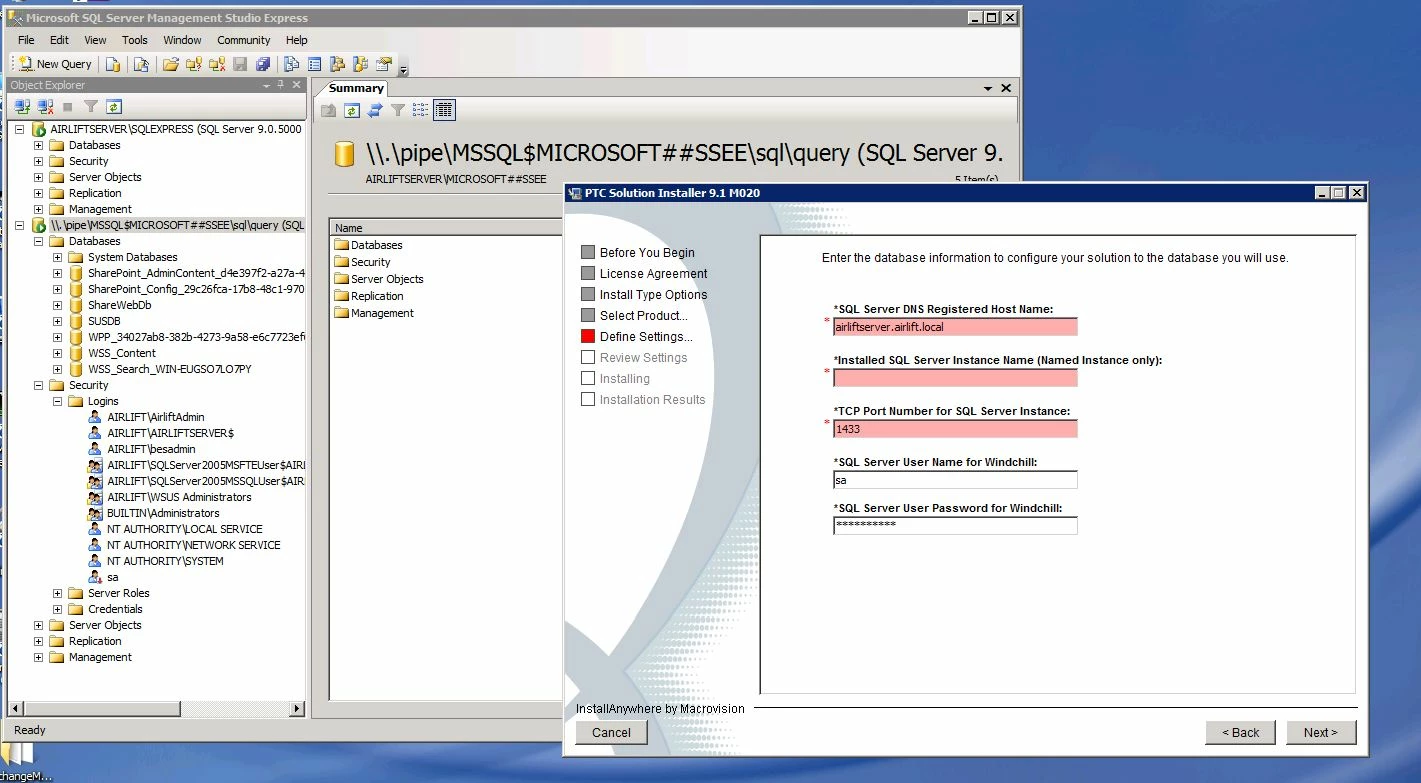Click the Connect icon in Object Explorer
1421x783 pixels.
22,107
